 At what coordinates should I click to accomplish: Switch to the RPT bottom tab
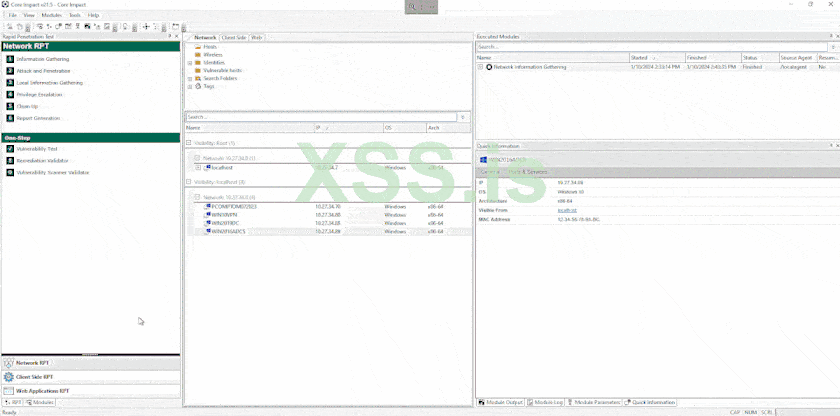coord(13,402)
